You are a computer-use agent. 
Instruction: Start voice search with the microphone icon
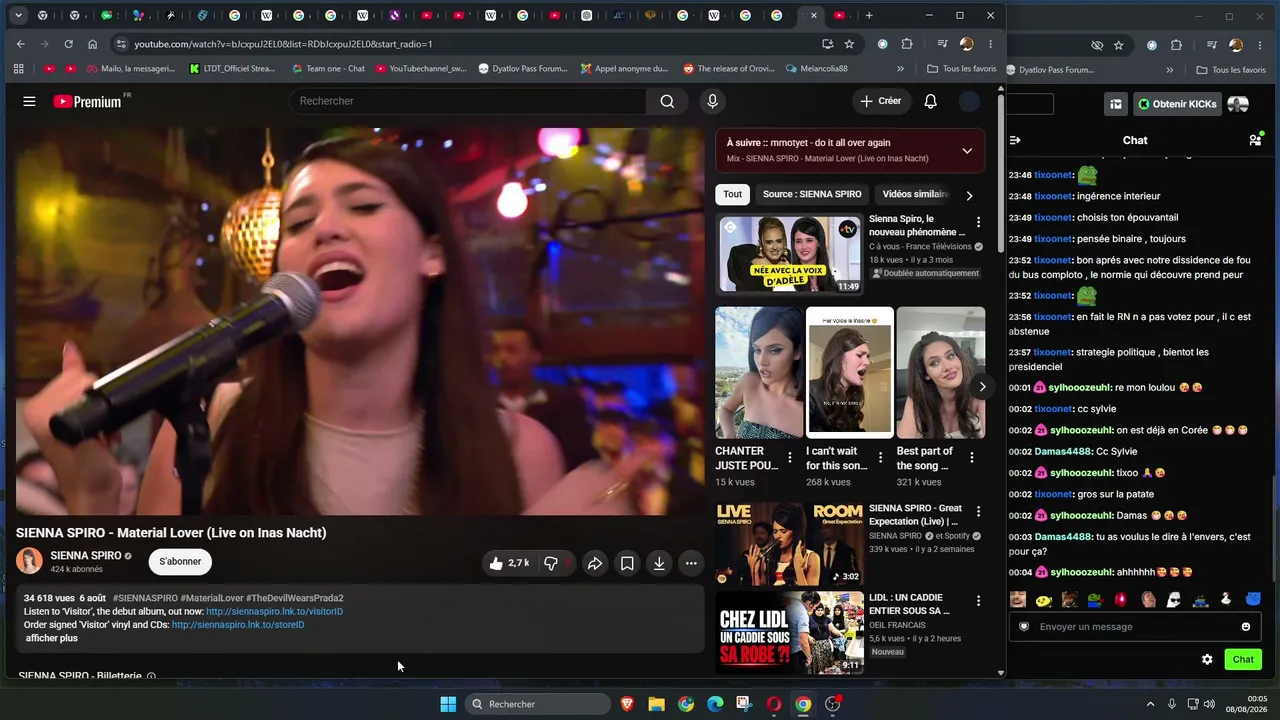pyautogui.click(x=712, y=101)
